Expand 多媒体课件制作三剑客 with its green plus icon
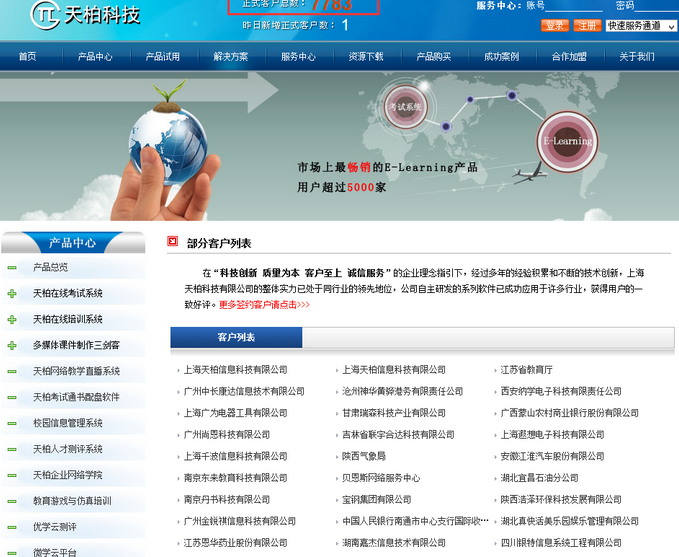Image resolution: width=679 pixels, height=557 pixels. [12, 346]
